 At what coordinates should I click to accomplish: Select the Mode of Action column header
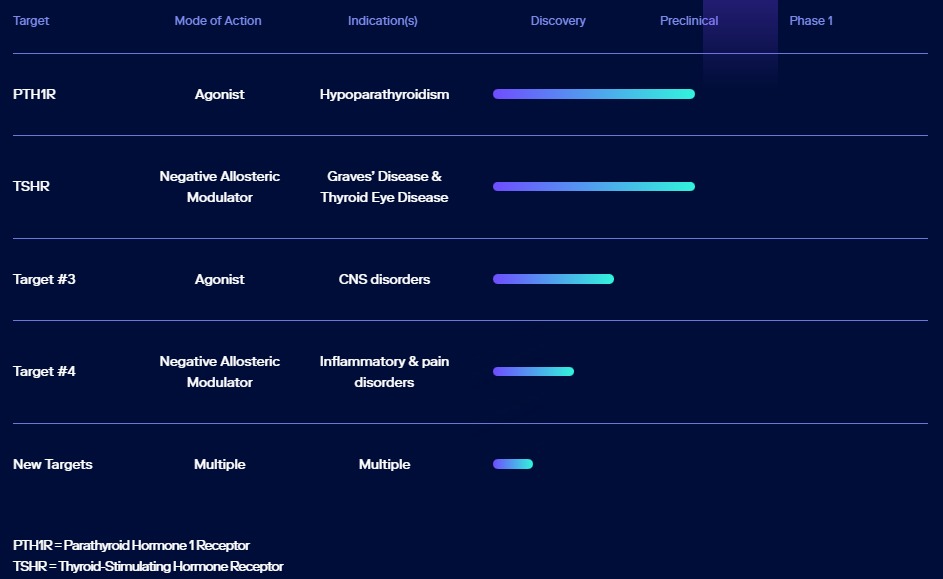tap(218, 20)
